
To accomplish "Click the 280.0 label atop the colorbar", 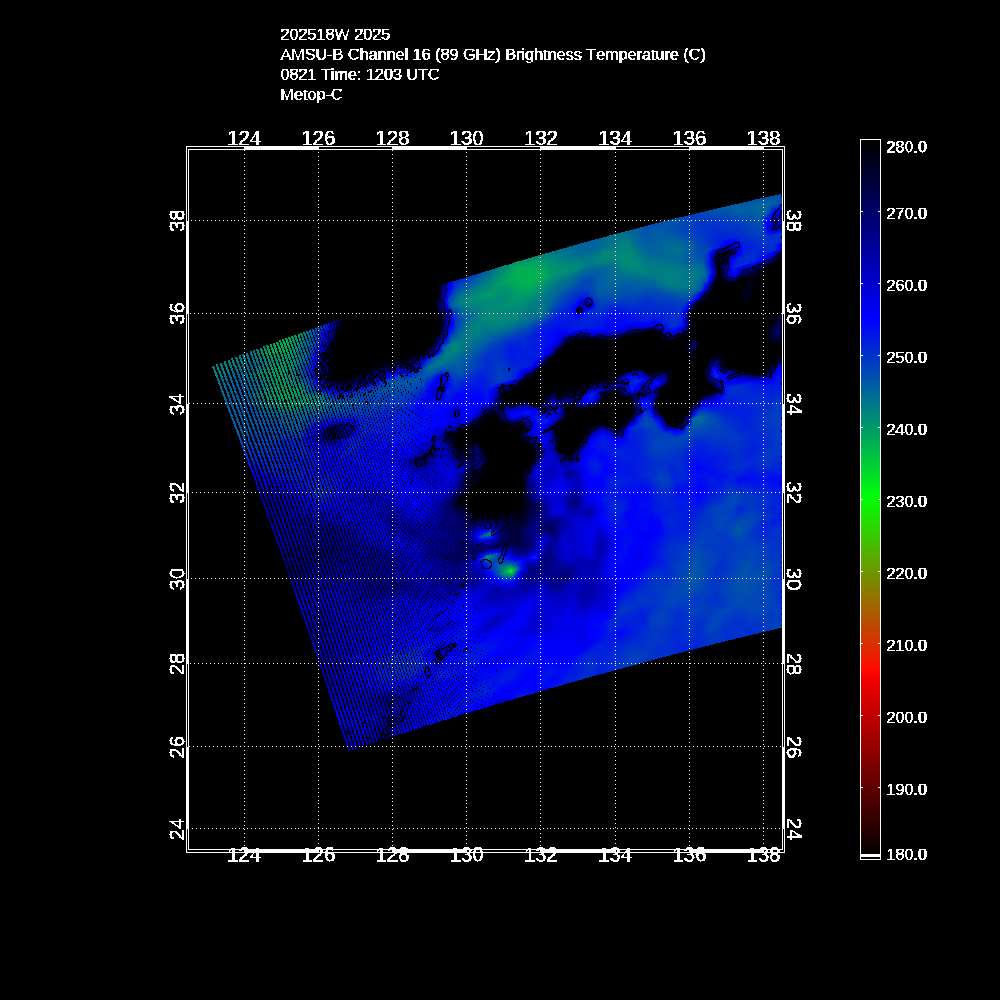I will (x=906, y=147).
